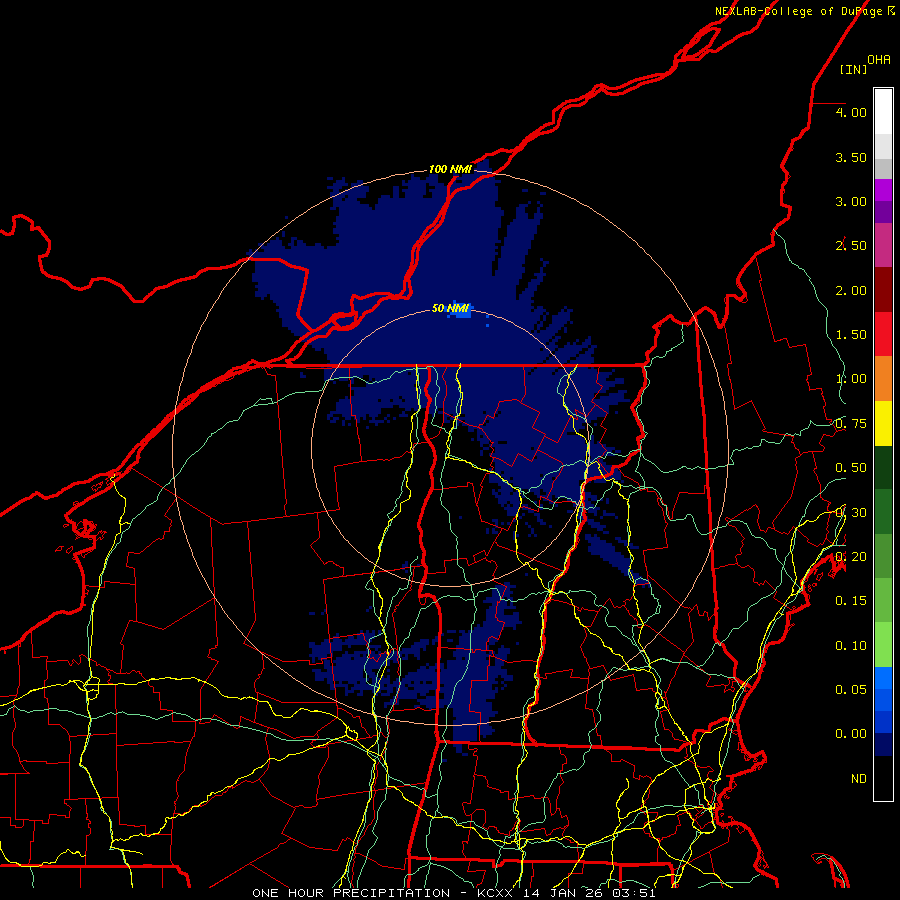Click the bright blue precipitation spot near 50 NMI
The width and height of the screenshot is (900, 900).
click(459, 311)
